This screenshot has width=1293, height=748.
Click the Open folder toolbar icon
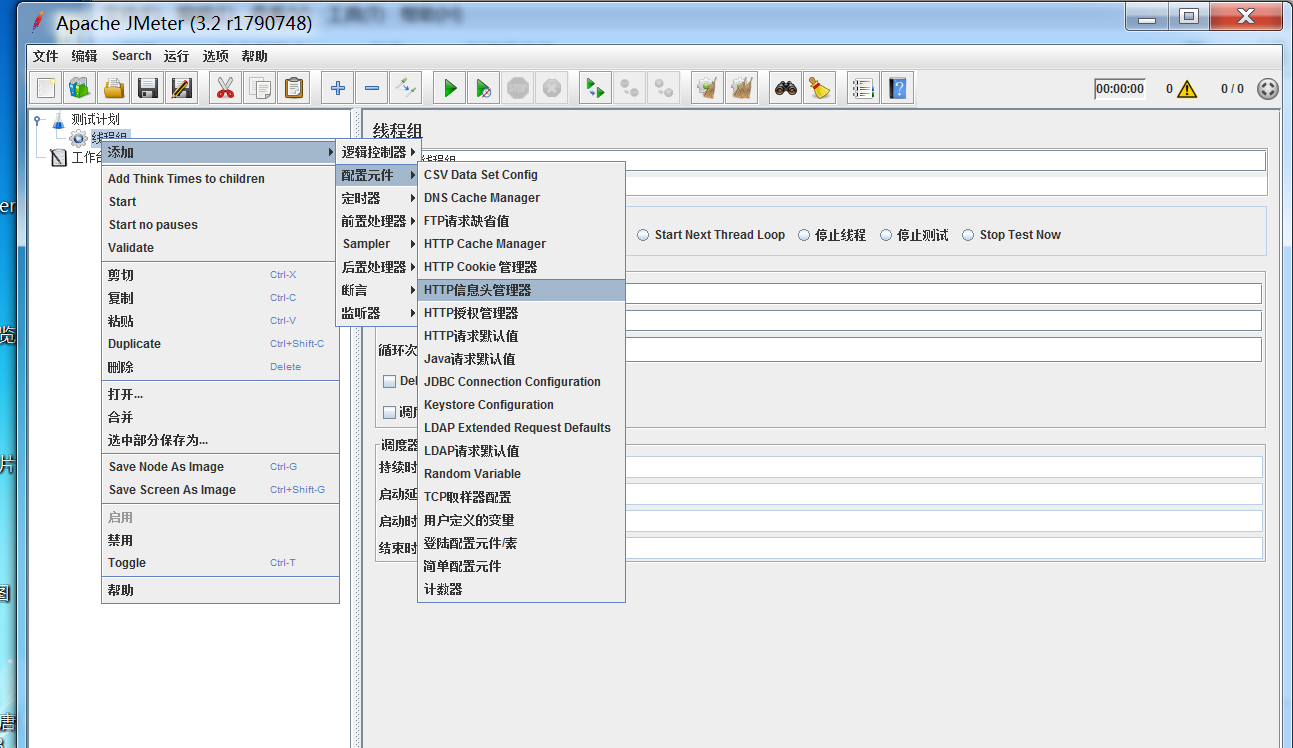pyautogui.click(x=114, y=88)
